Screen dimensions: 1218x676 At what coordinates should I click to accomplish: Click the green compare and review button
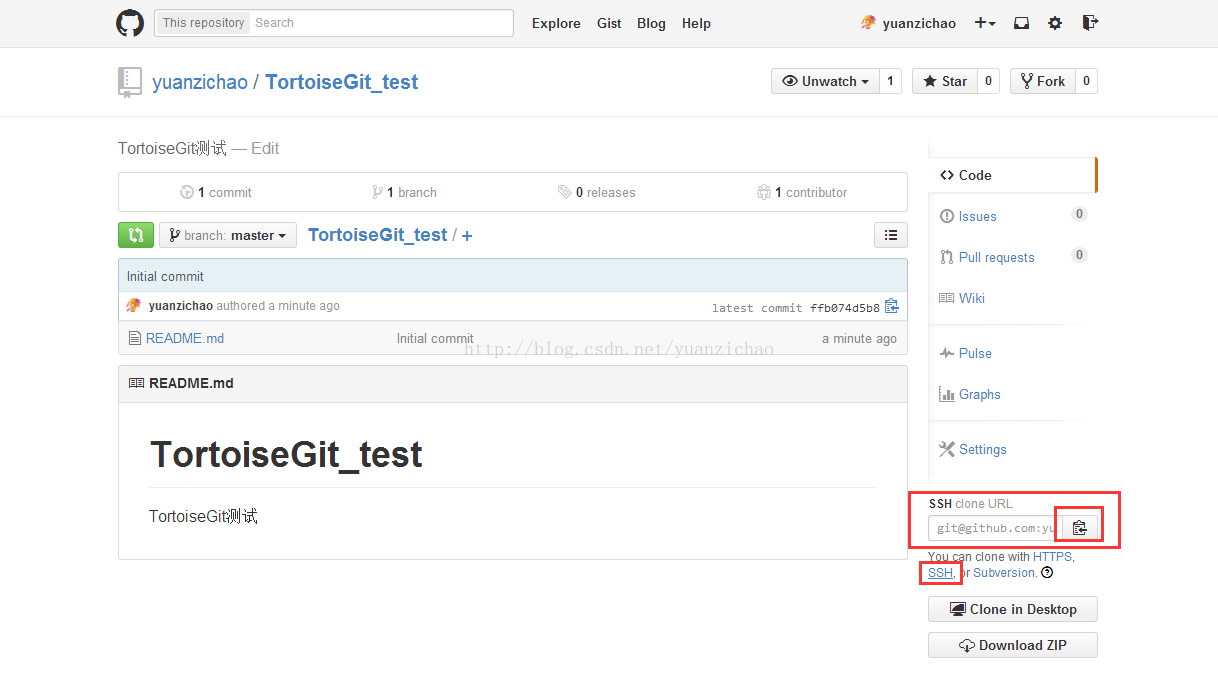click(x=136, y=235)
